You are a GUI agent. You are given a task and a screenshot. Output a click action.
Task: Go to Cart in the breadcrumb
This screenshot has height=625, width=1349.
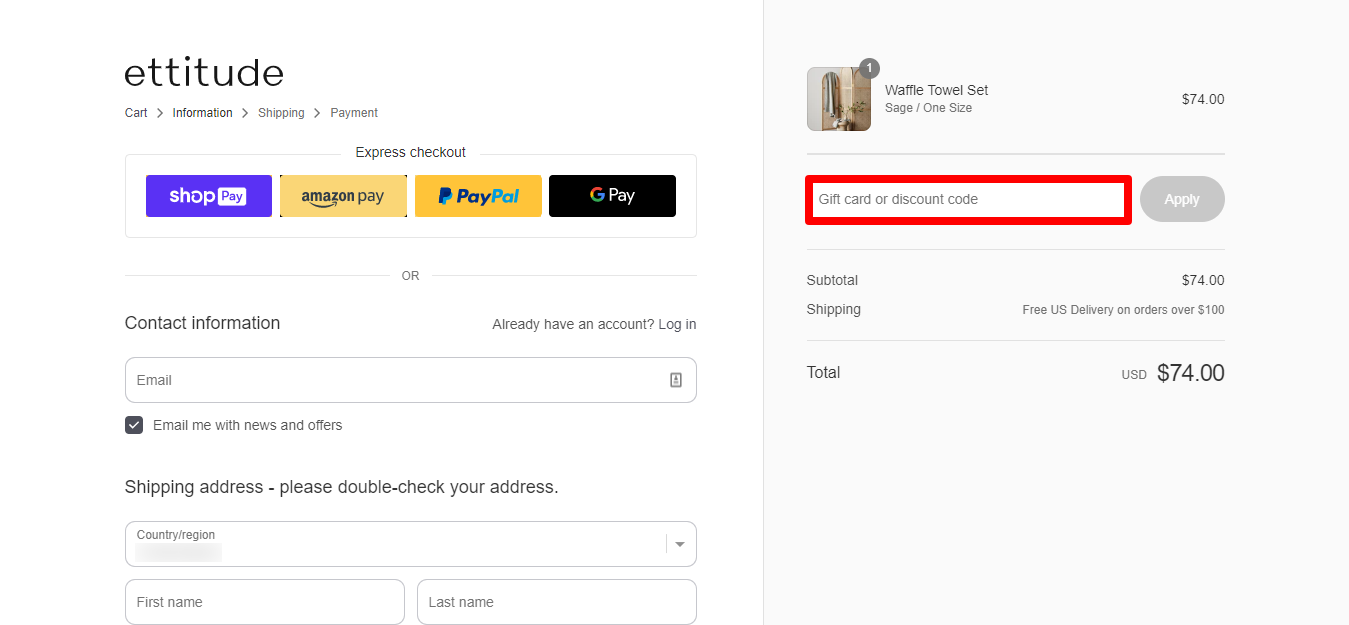pos(136,113)
